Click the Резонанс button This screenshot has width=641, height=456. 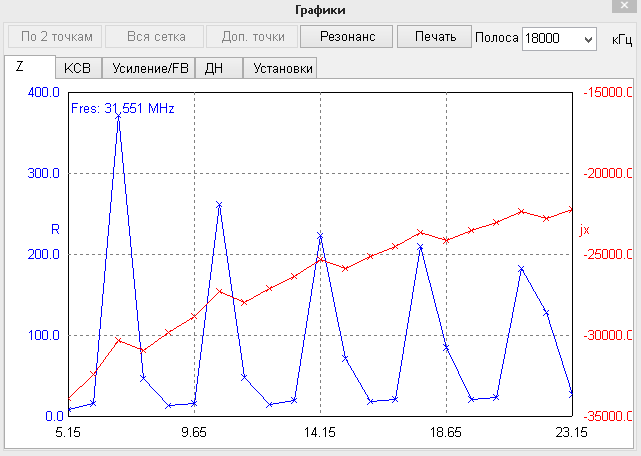pyautogui.click(x=347, y=37)
